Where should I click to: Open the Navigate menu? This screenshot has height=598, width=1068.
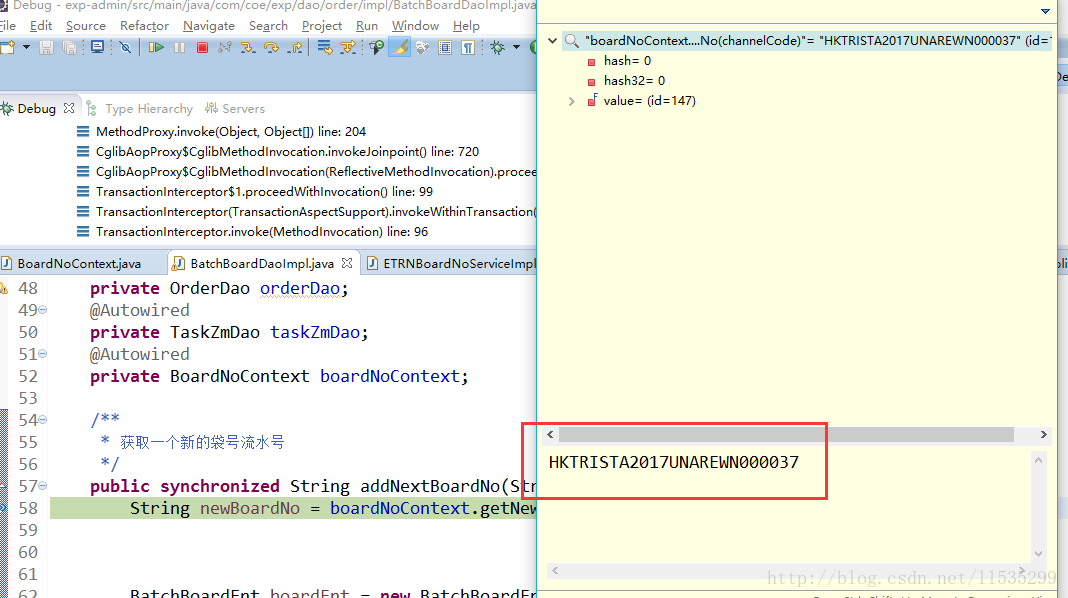[x=209, y=26]
